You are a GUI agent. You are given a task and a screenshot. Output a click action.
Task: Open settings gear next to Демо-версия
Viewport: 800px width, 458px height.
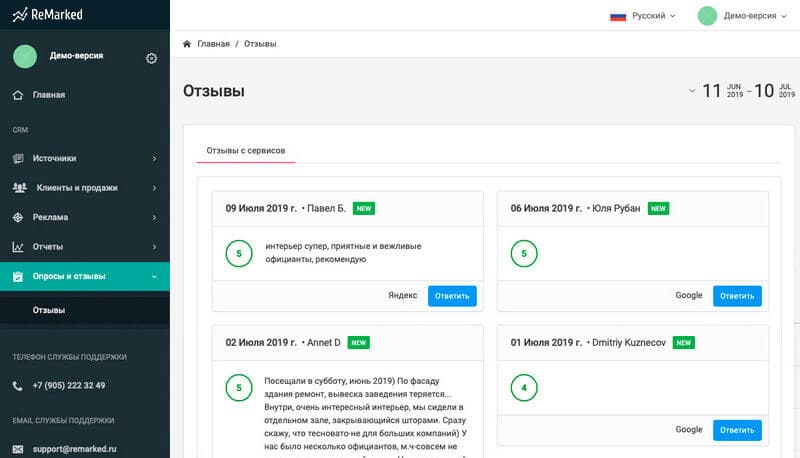pos(152,58)
